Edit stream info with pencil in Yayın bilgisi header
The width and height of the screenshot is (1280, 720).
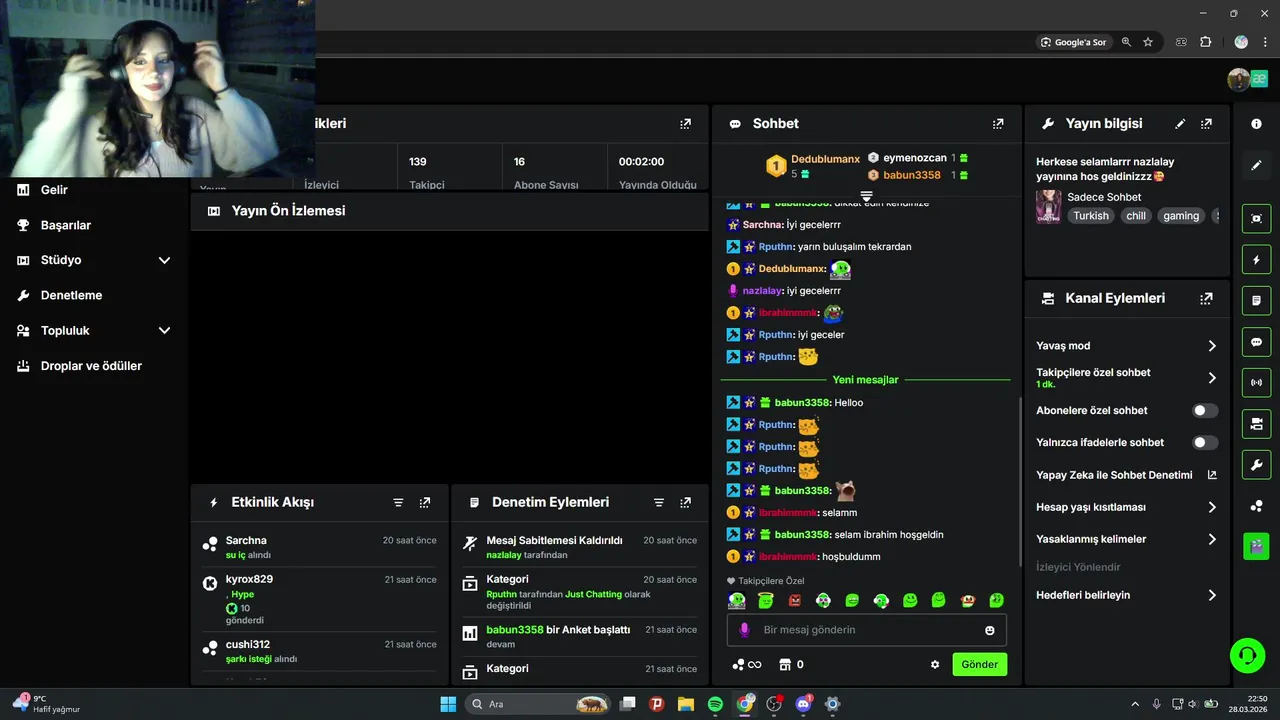click(x=1180, y=124)
